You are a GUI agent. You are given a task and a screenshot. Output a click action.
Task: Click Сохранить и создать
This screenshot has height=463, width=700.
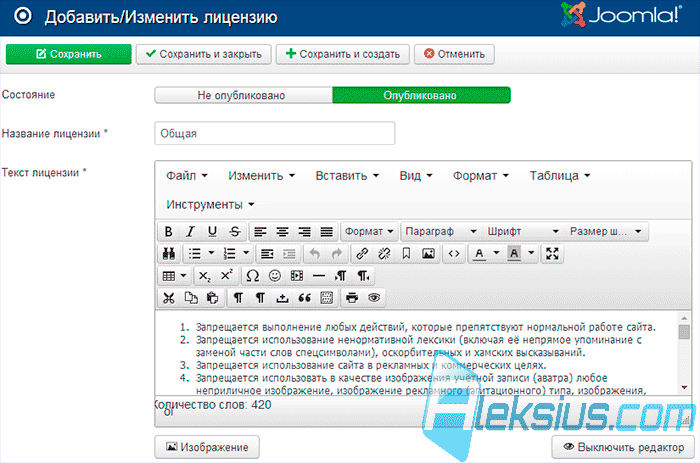[342, 54]
